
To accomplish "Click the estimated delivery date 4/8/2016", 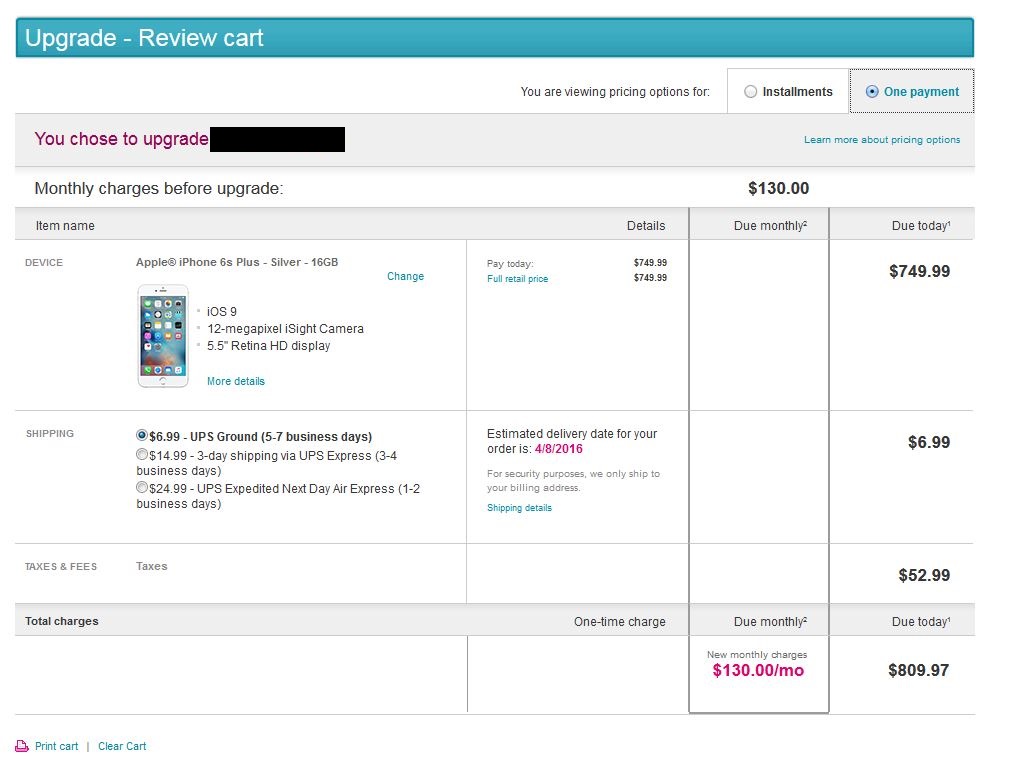I will pos(558,449).
